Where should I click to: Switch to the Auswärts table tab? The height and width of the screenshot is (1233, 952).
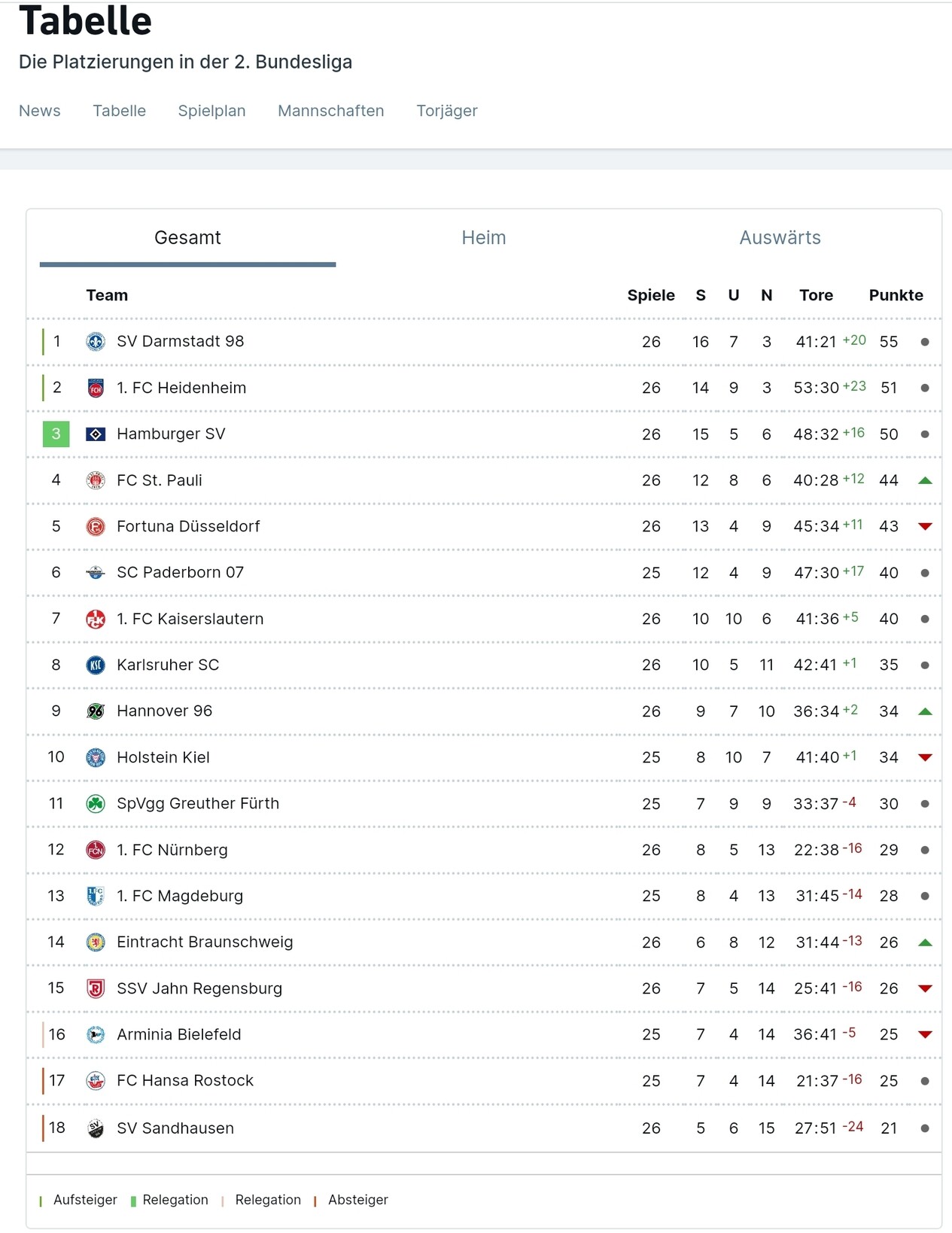780,238
